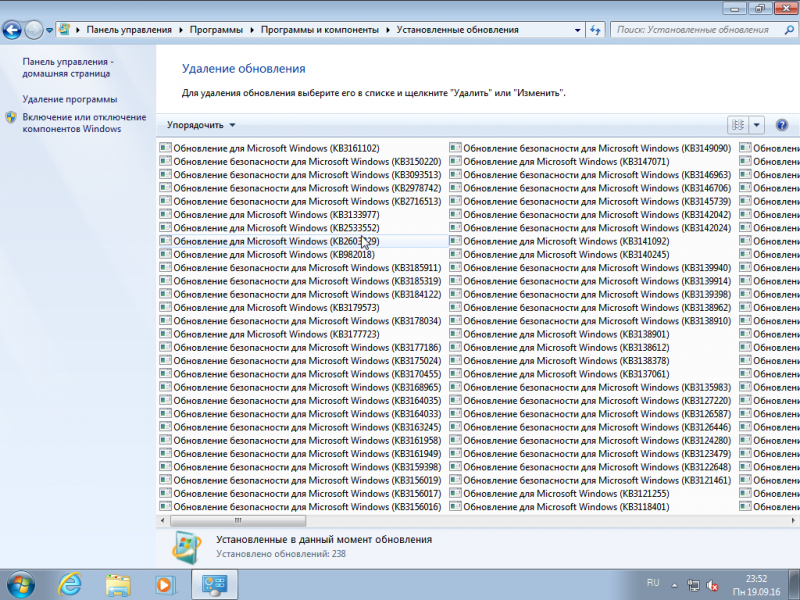
Task: Click the Control Panel taskbar button
Action: click(214, 585)
